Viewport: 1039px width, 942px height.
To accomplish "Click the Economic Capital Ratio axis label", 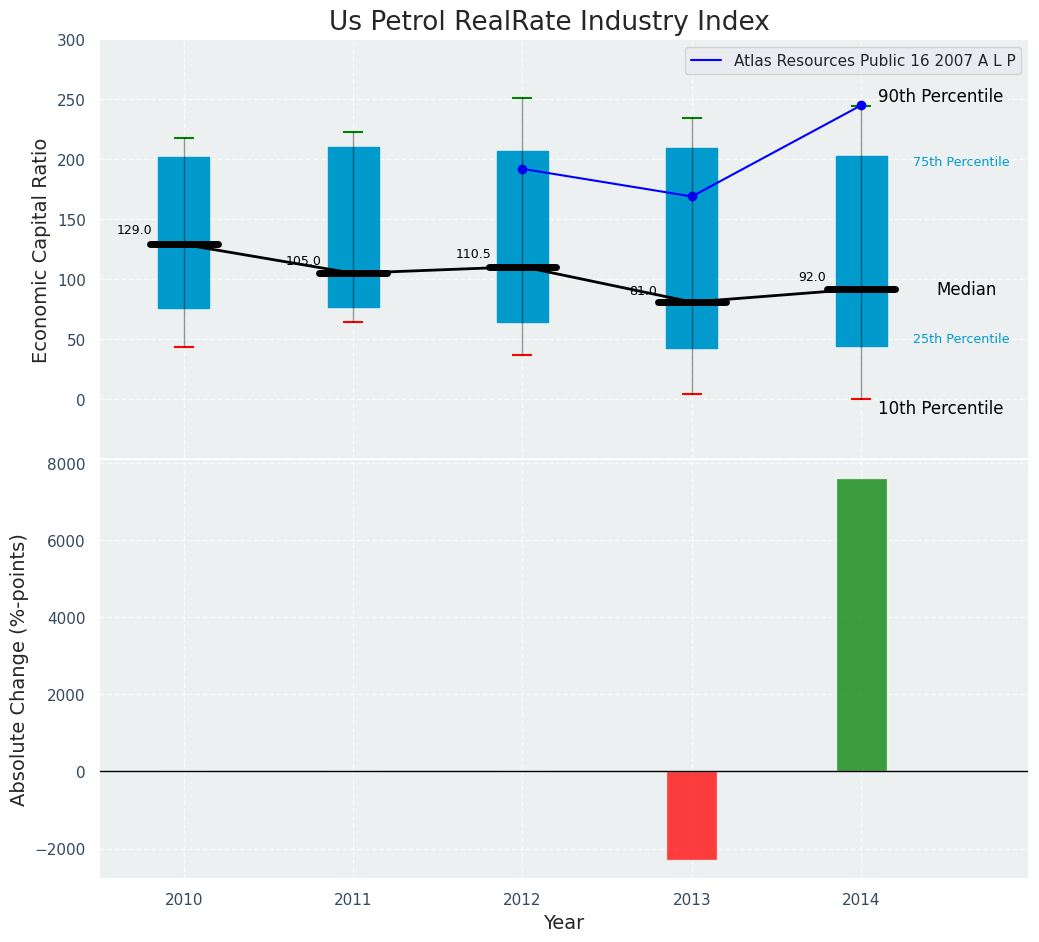I will (x=41, y=250).
